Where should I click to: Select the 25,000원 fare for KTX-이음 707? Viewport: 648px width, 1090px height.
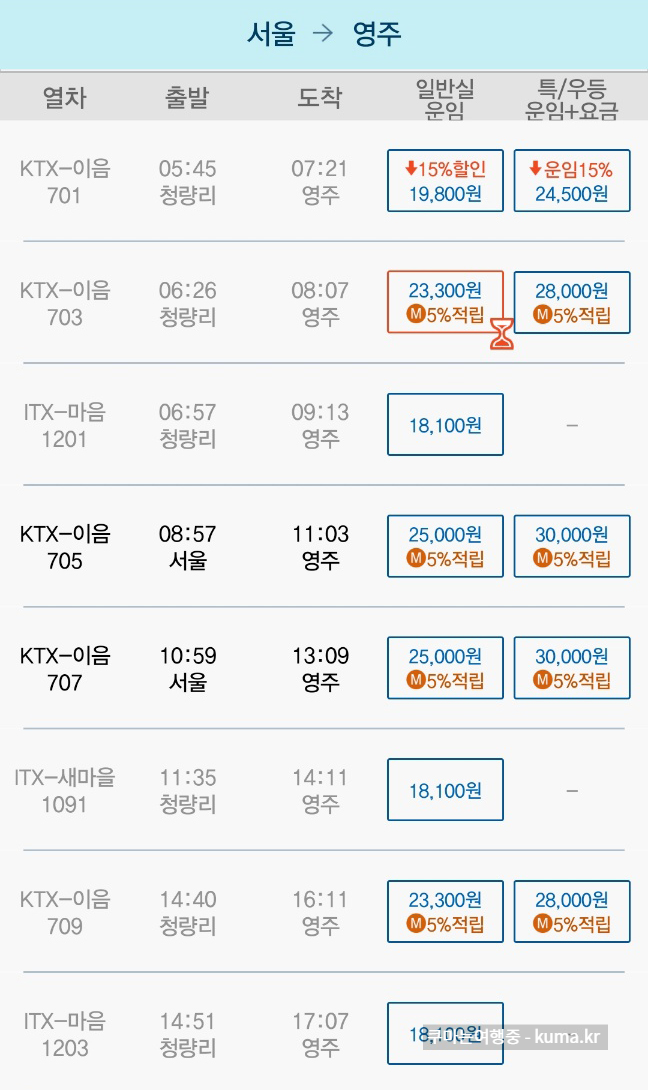click(x=445, y=668)
